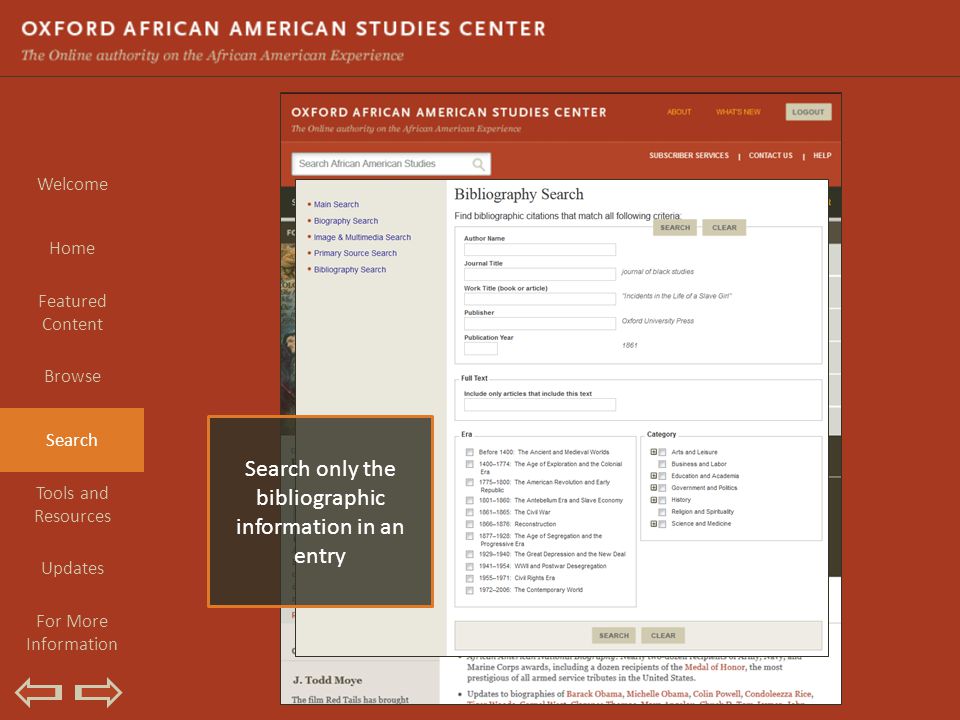Check Before 1400 Ancient and Medieval Worlds

click(470, 452)
